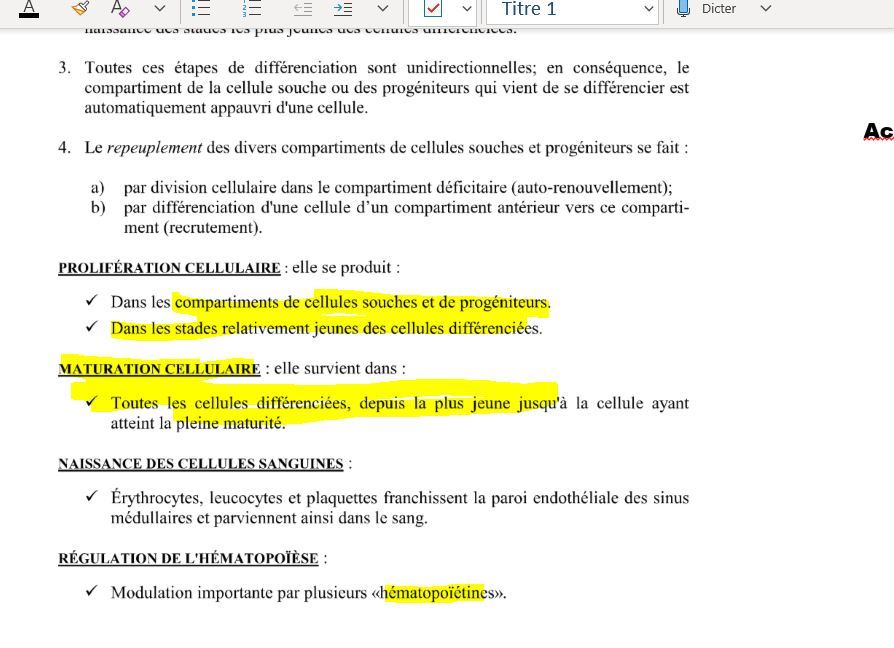
Task: Apply numbered list formatting
Action: [251, 8]
